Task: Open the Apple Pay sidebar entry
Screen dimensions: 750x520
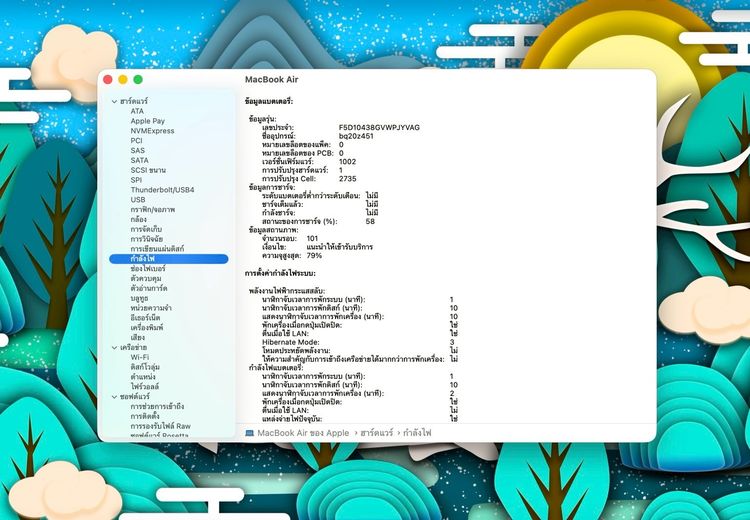Action: coord(147,121)
